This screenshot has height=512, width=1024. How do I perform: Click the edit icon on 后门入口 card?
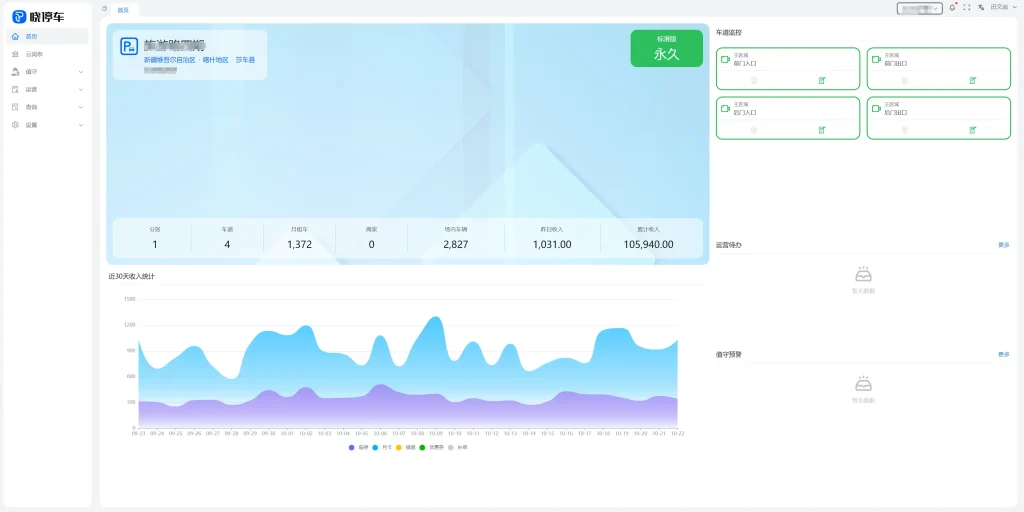tap(822, 129)
